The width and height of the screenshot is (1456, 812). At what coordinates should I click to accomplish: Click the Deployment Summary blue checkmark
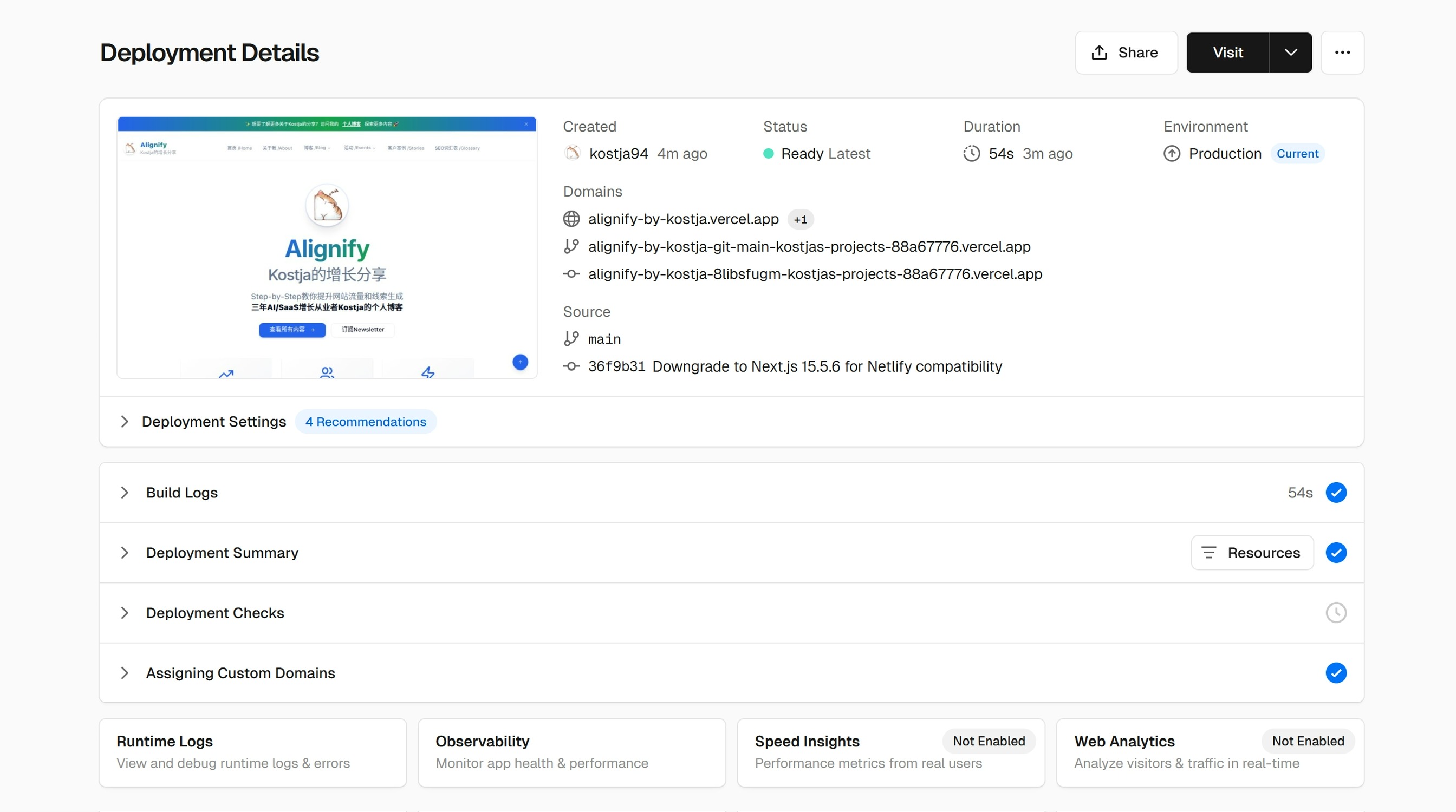coord(1336,553)
